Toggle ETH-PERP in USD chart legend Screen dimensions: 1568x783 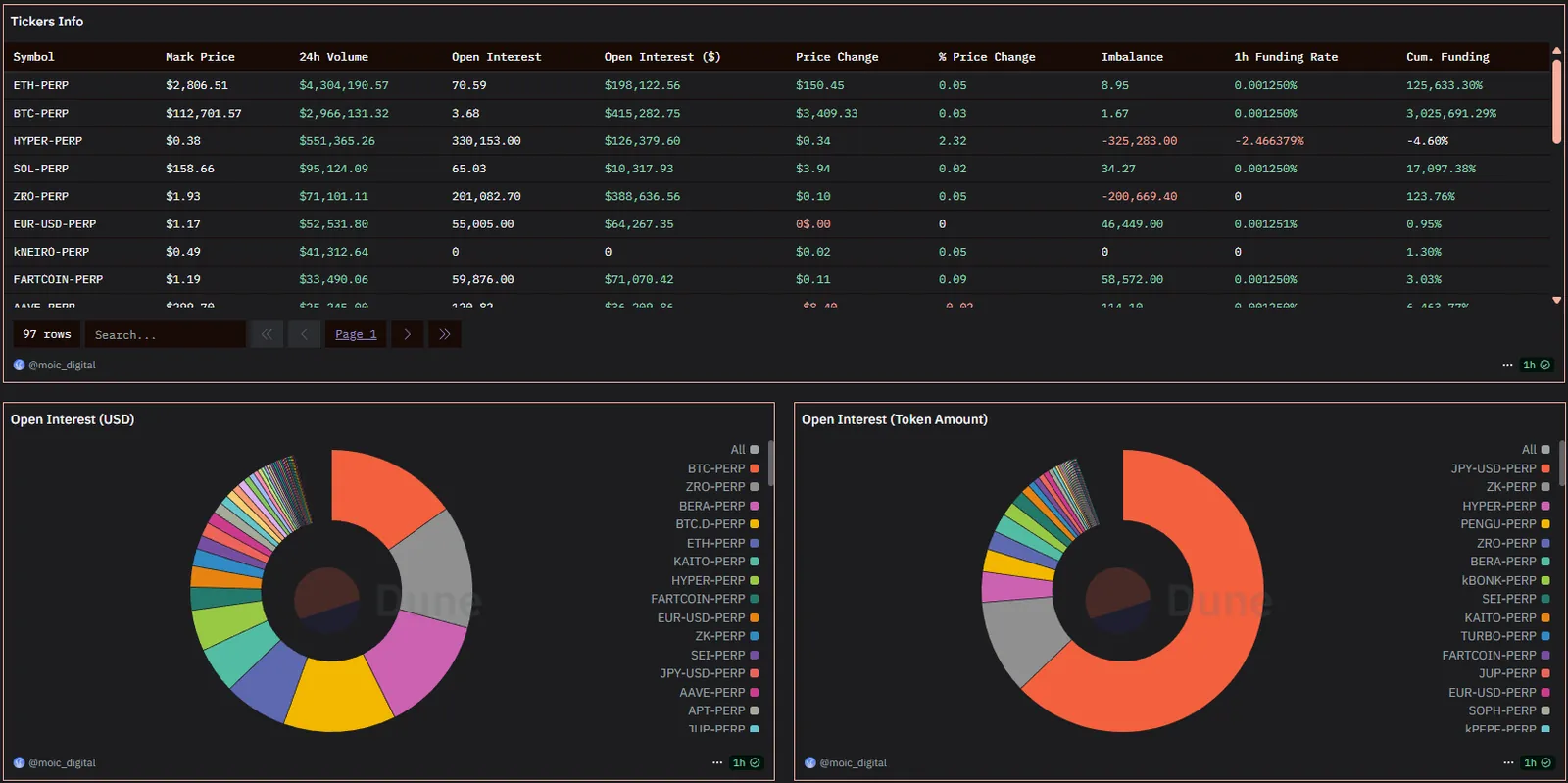point(722,543)
